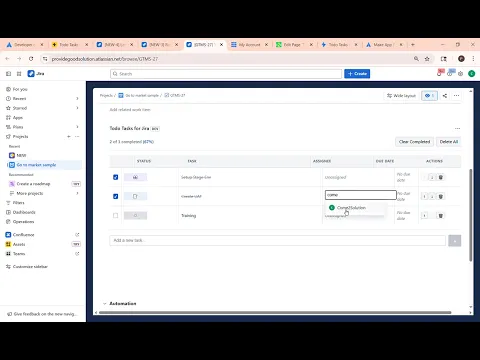This screenshot has height=360, width=480.
Task: Click the Jira logo in the header
Action: point(36,74)
